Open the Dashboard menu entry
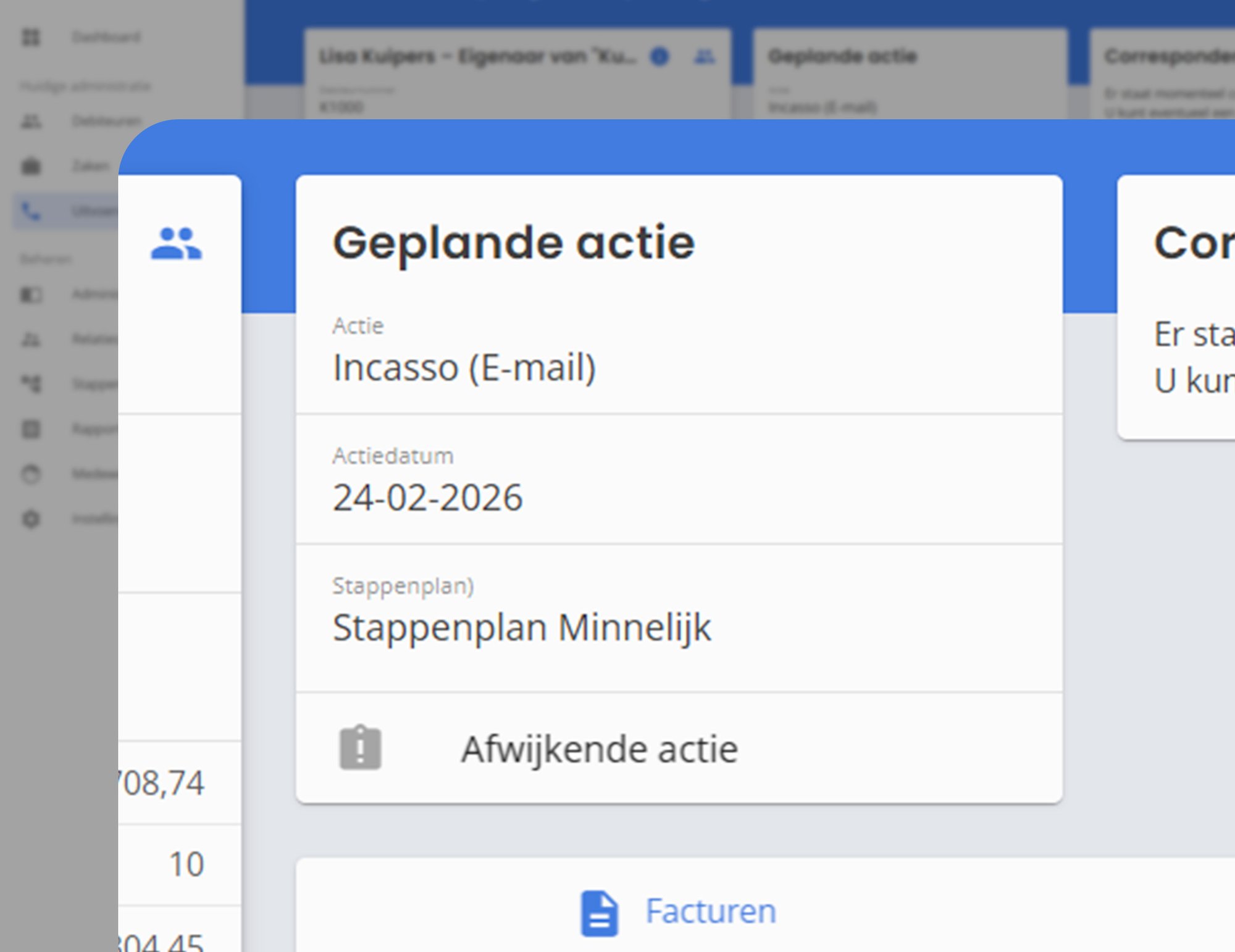This screenshot has height=952, width=1235. (x=106, y=37)
